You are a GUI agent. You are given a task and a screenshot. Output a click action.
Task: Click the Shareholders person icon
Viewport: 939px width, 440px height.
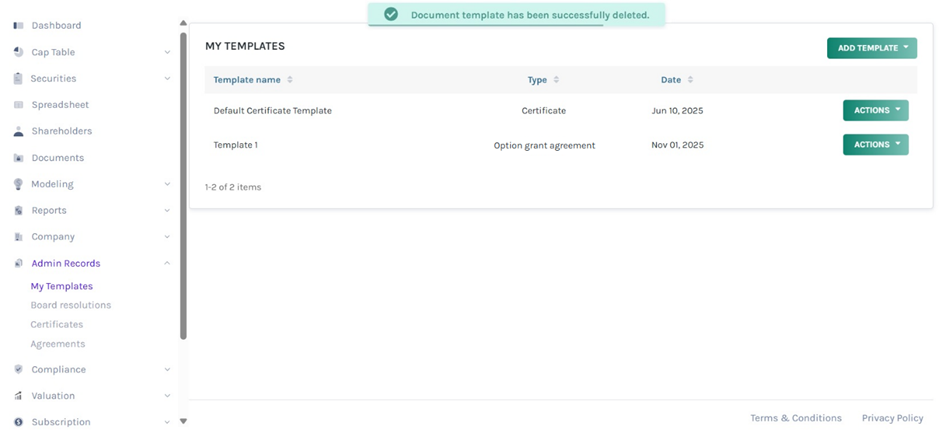(x=18, y=131)
